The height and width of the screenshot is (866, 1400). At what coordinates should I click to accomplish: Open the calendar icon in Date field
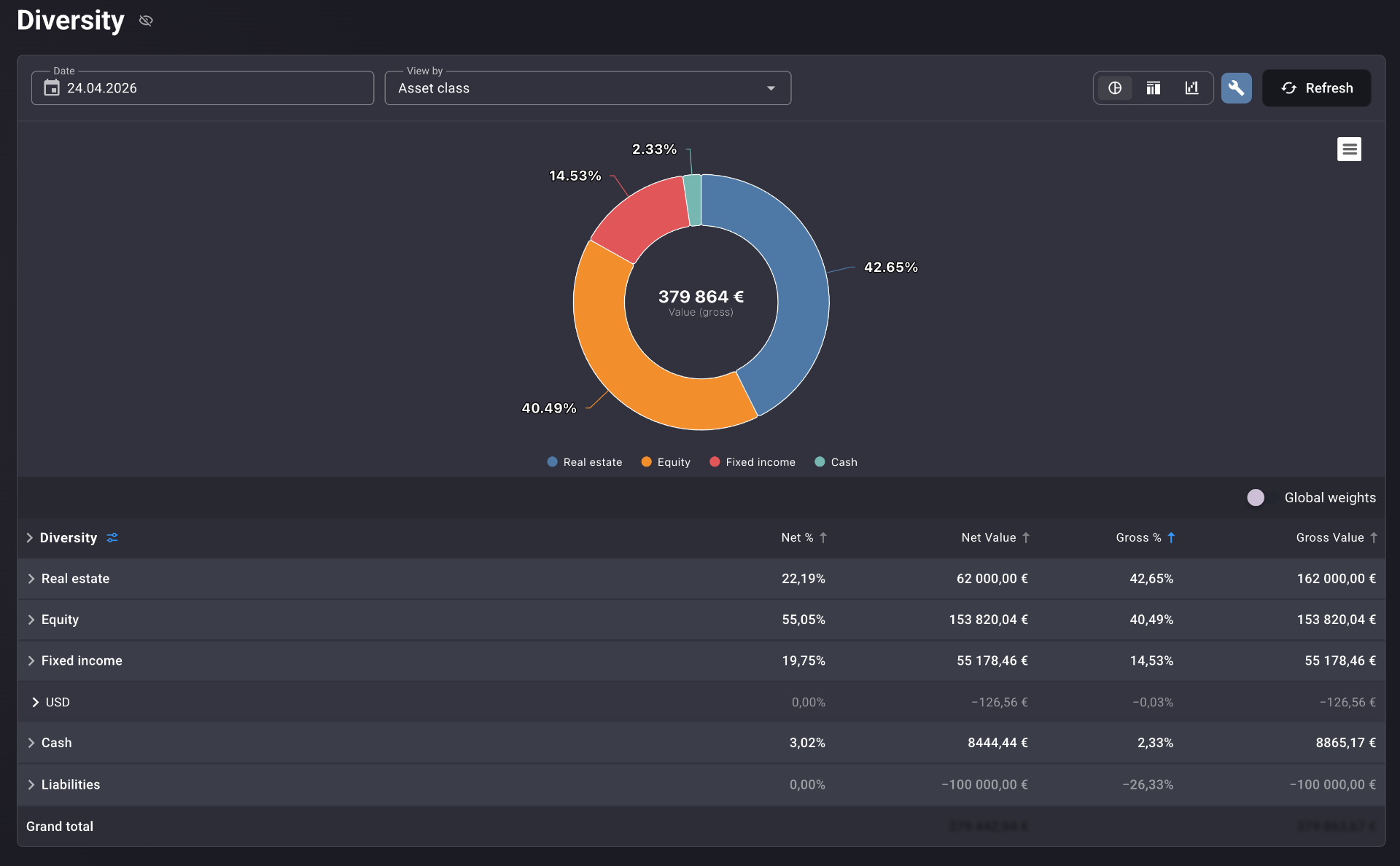click(52, 88)
